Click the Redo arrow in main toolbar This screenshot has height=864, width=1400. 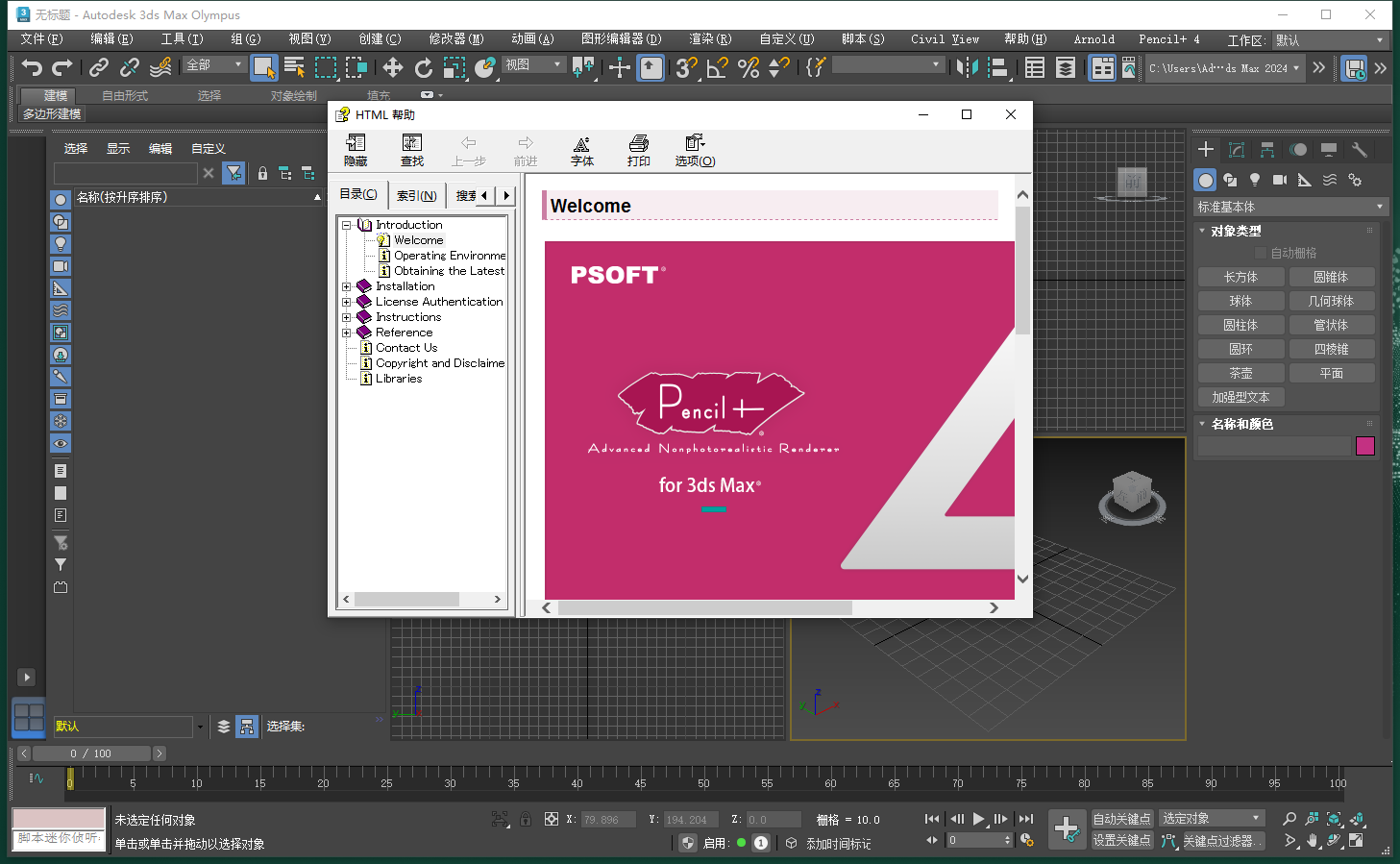click(x=62, y=67)
